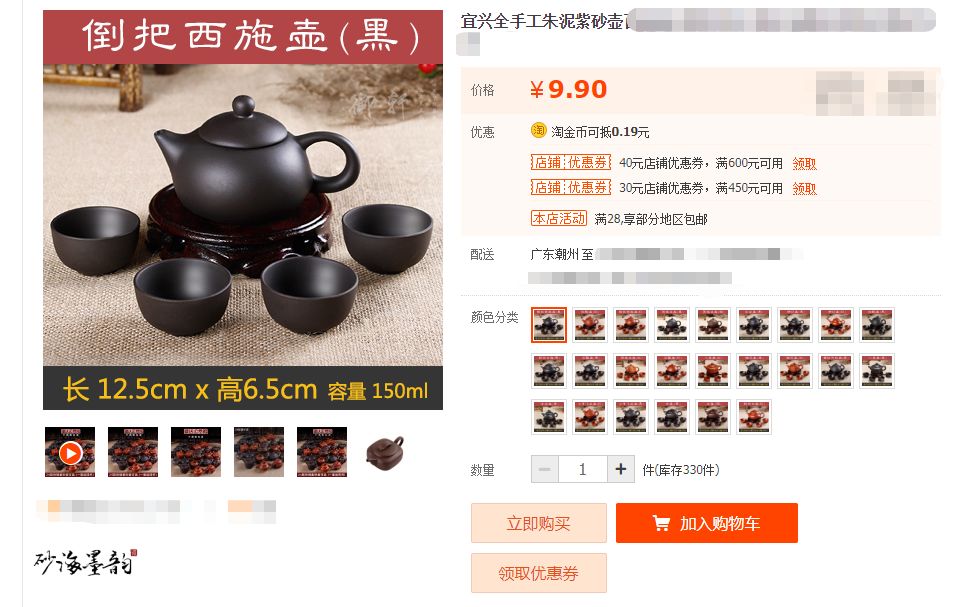View the single brown teapot thumbnail
The height and width of the screenshot is (607, 957).
tap(385, 452)
